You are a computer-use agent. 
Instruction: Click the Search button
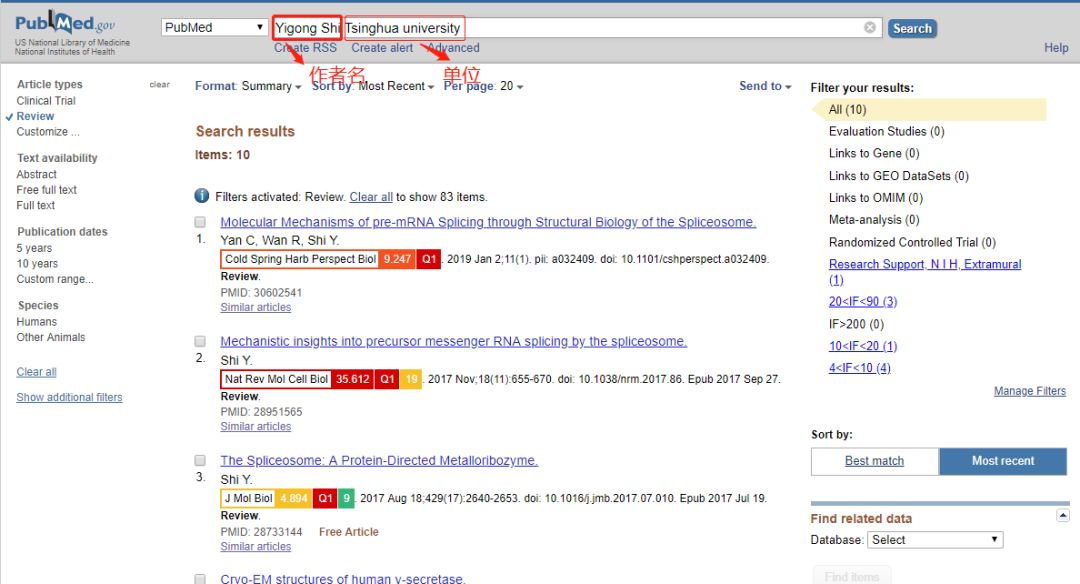pos(912,28)
